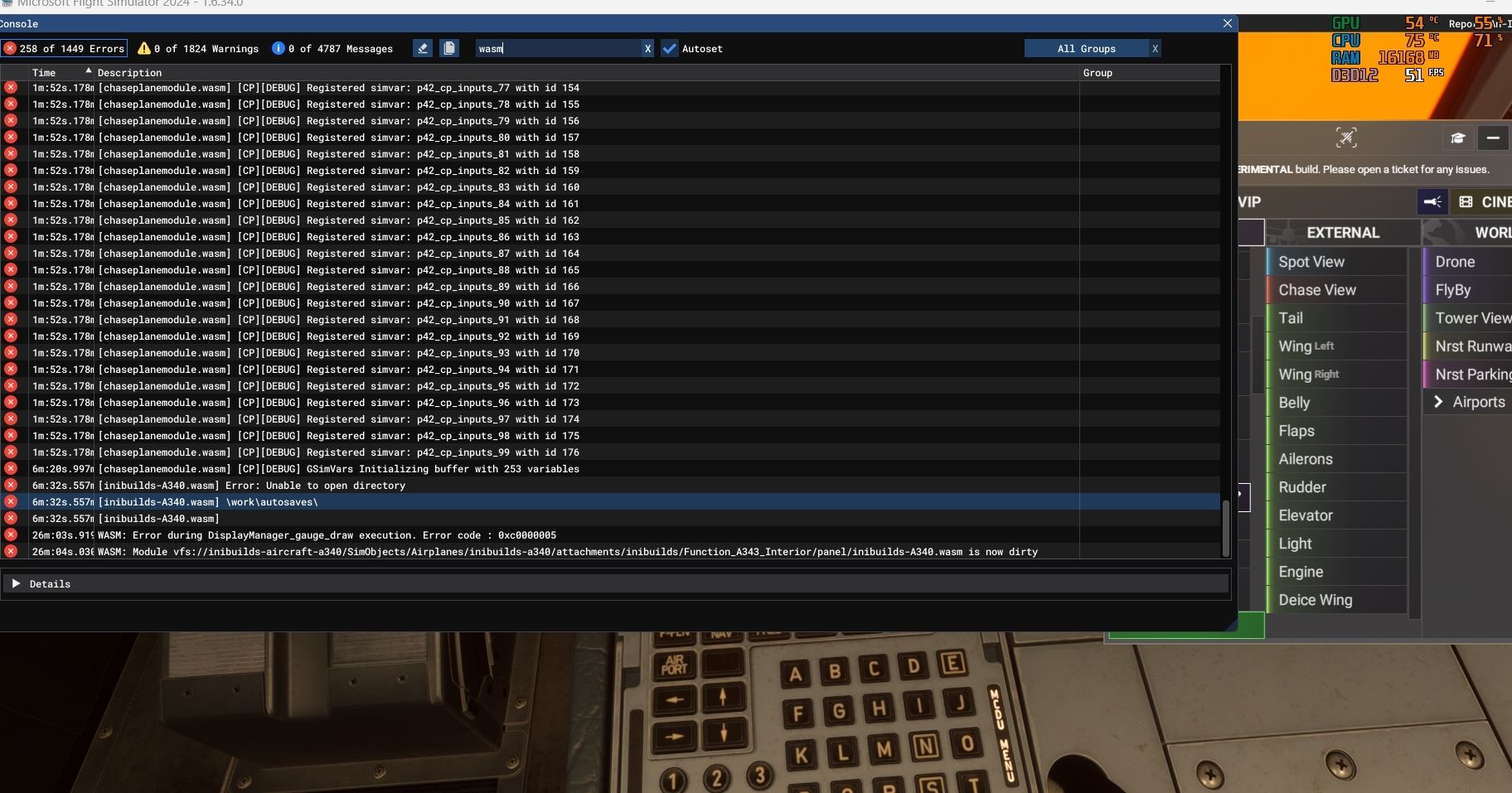Image resolution: width=1512 pixels, height=793 pixels.
Task: Click the ChasePlane graduation cap tutorial icon
Action: pyautogui.click(x=1457, y=138)
